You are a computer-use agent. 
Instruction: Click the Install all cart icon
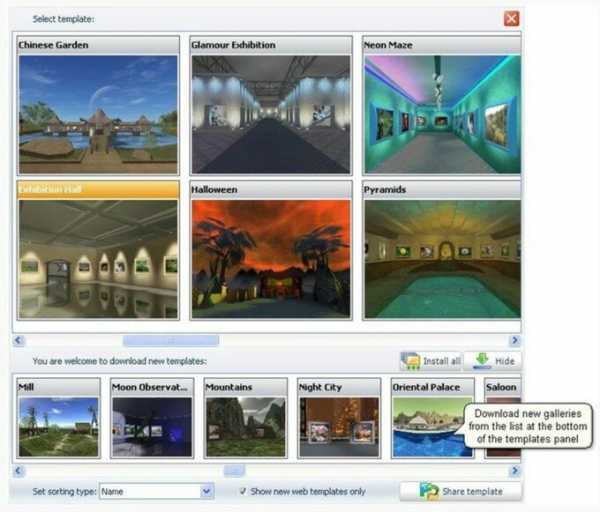pos(410,361)
